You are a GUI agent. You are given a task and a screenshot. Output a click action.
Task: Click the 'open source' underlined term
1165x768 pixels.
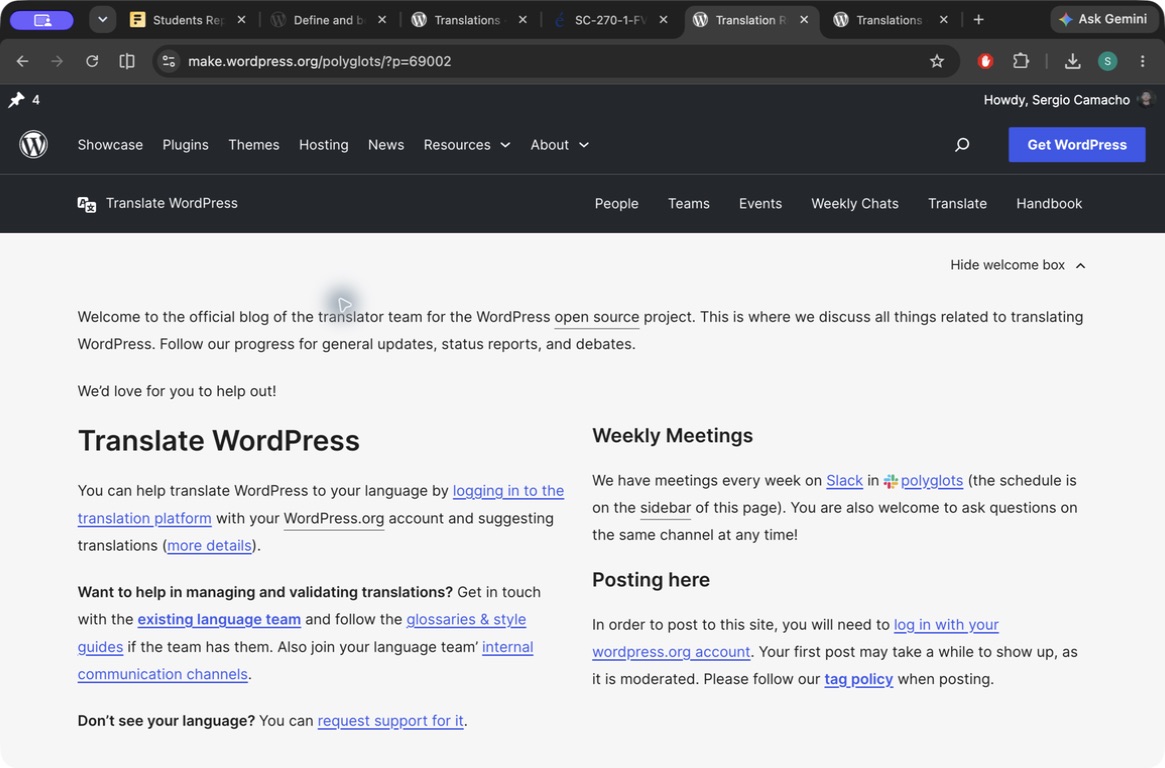(x=597, y=317)
